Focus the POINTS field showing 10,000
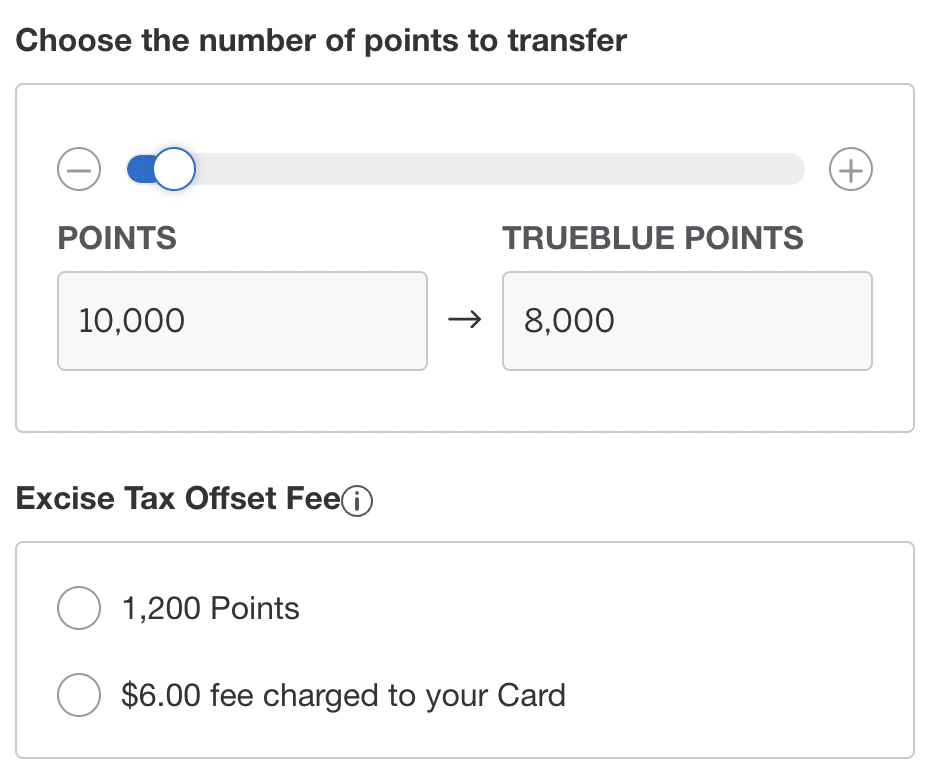This screenshot has width=940, height=784. [x=242, y=321]
